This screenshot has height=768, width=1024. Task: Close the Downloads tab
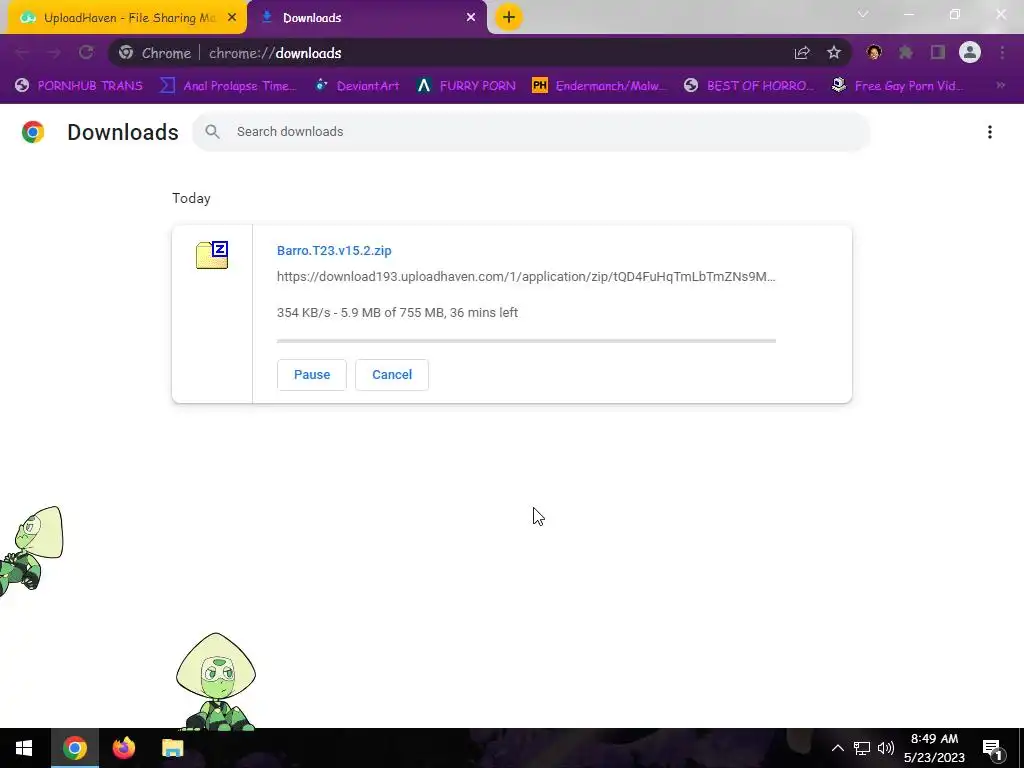[471, 18]
